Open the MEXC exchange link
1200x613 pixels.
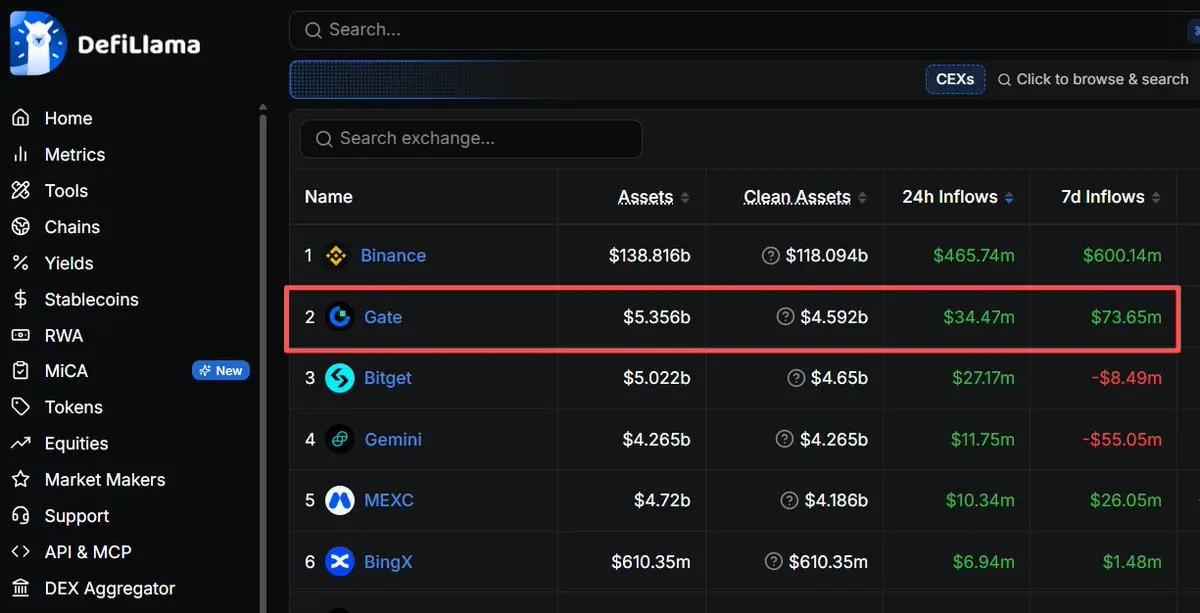[x=389, y=500]
